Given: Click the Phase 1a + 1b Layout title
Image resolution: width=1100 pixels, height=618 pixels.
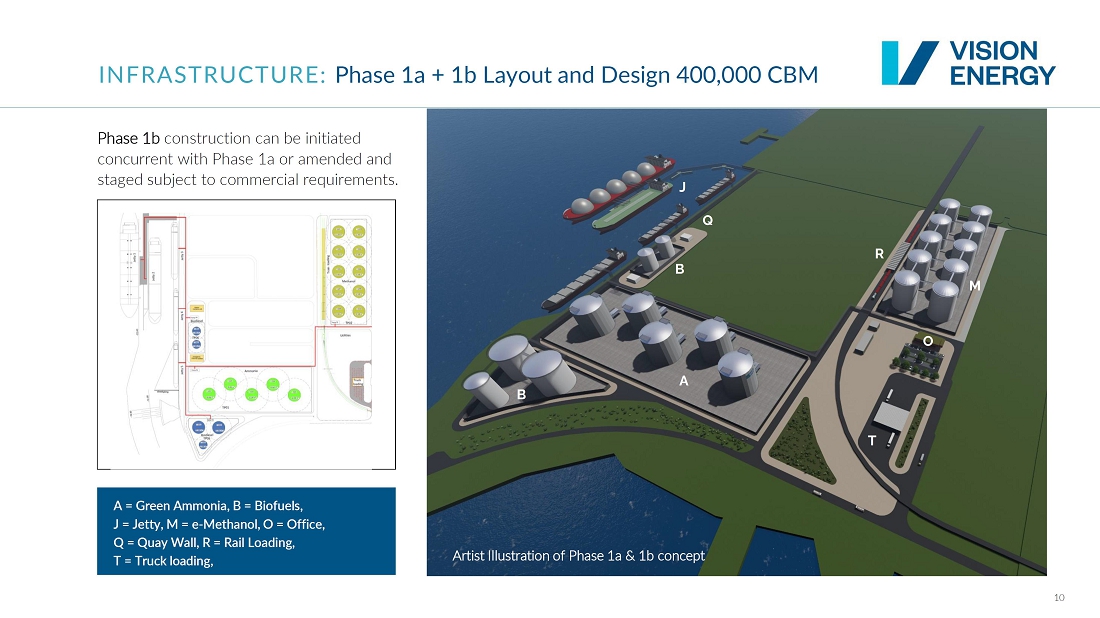Looking at the screenshot, I should pos(576,75).
